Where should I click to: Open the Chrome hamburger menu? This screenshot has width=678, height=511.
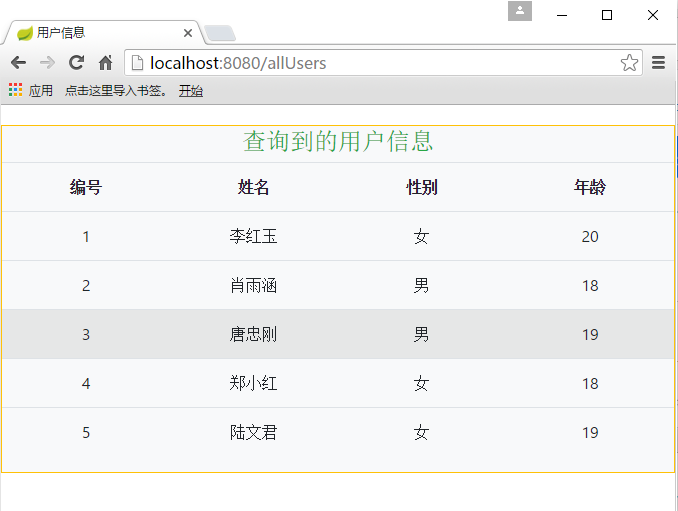pos(658,63)
